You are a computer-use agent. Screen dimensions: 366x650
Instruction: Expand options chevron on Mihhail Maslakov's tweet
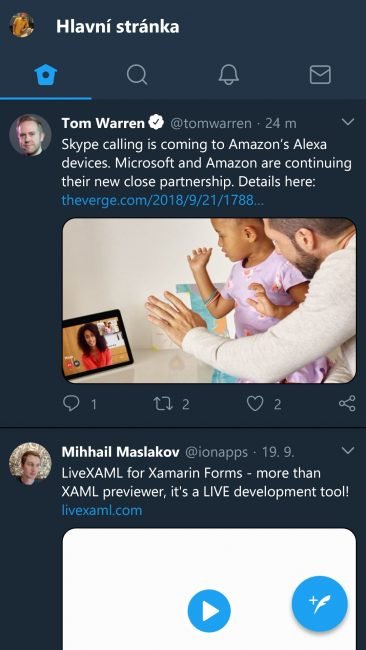pos(347,450)
